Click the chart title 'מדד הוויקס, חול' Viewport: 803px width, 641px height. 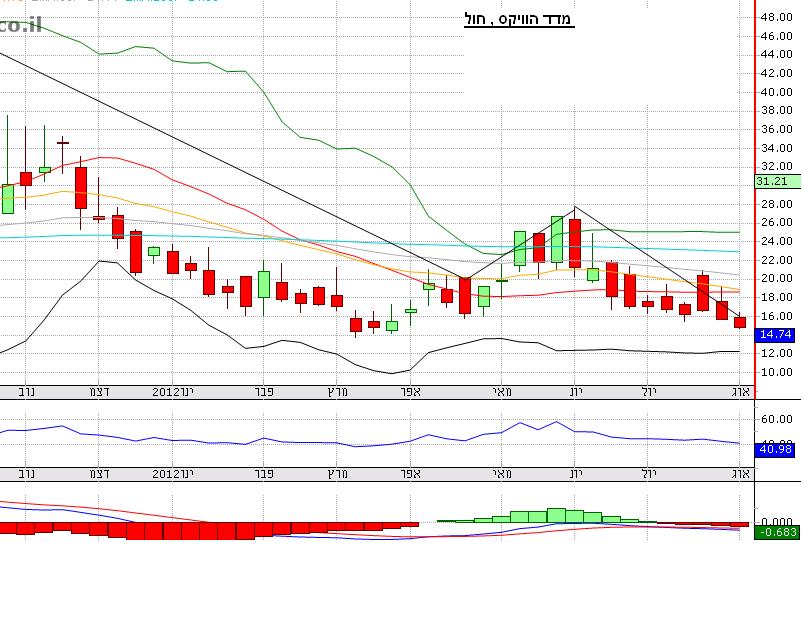tap(519, 19)
